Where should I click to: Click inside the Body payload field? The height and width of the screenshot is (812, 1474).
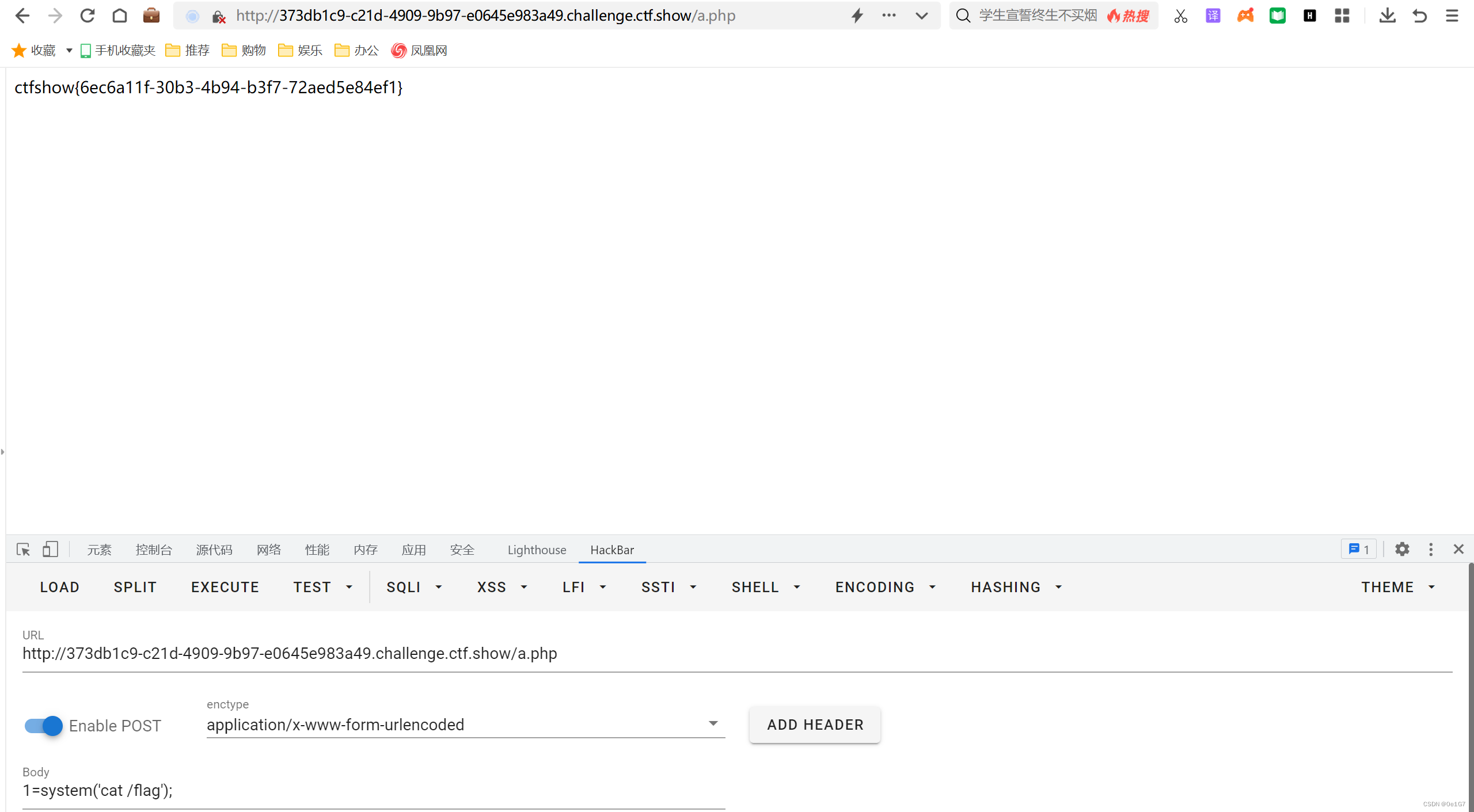coord(230,791)
